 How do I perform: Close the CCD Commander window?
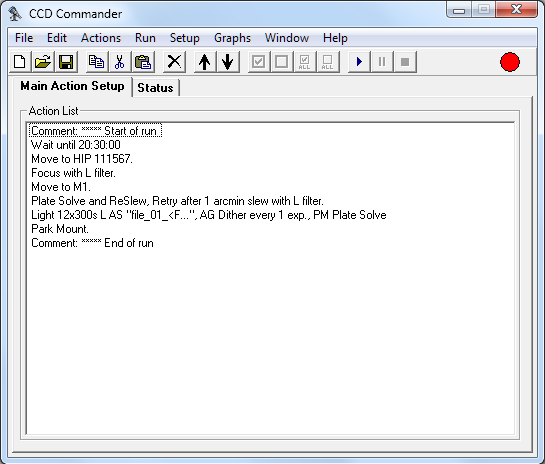pos(516,9)
